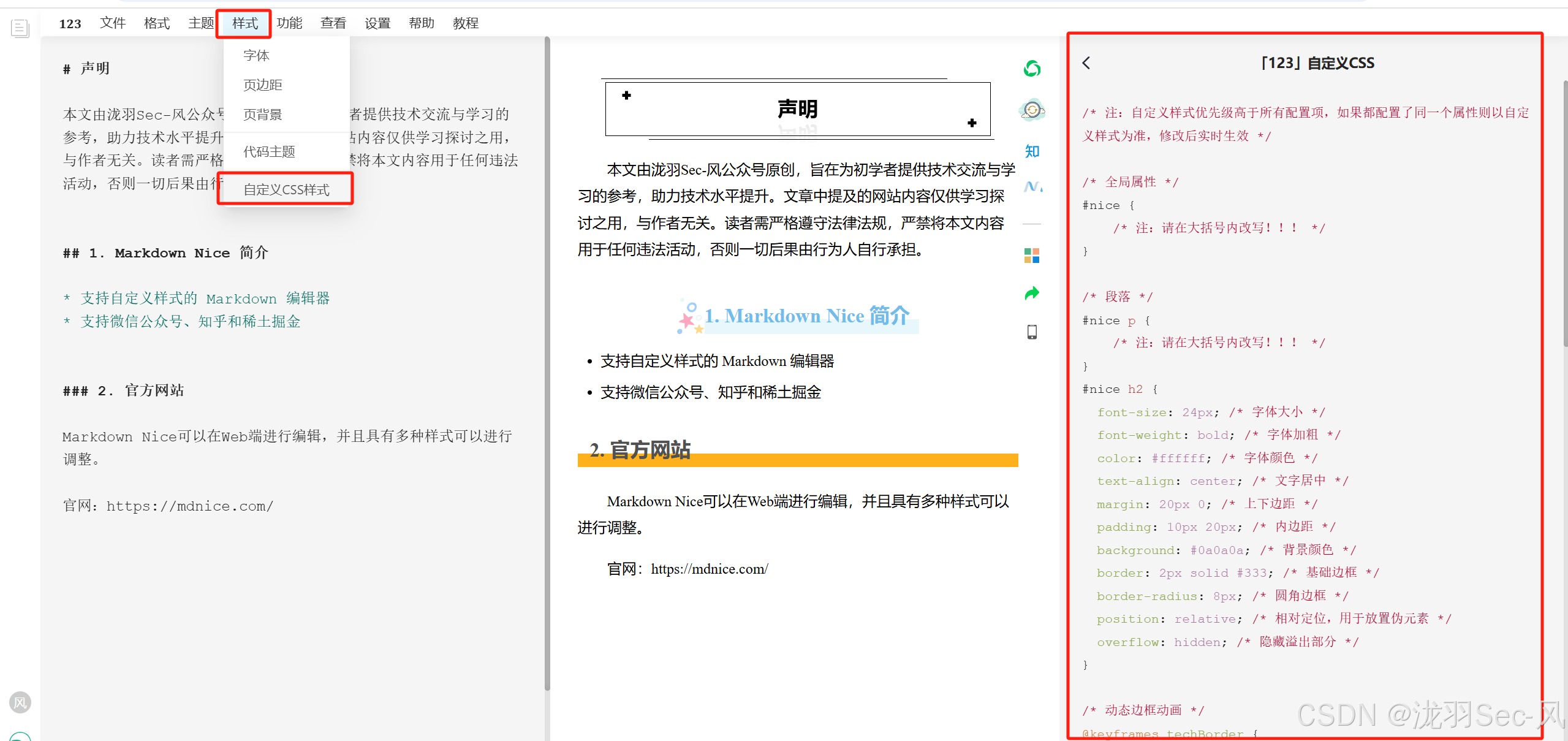Open the 文件 menu
This screenshot has height=741, width=1568.
112,23
